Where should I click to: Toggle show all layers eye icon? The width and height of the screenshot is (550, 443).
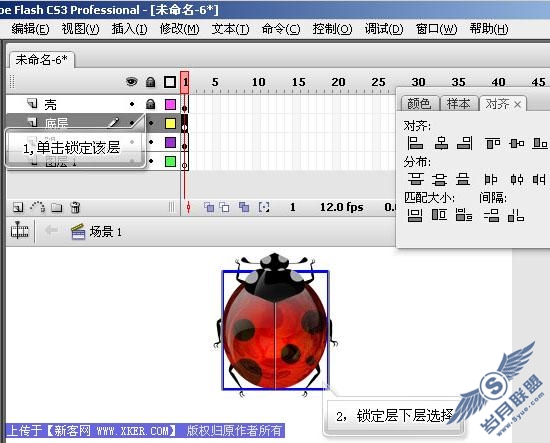coord(132,82)
